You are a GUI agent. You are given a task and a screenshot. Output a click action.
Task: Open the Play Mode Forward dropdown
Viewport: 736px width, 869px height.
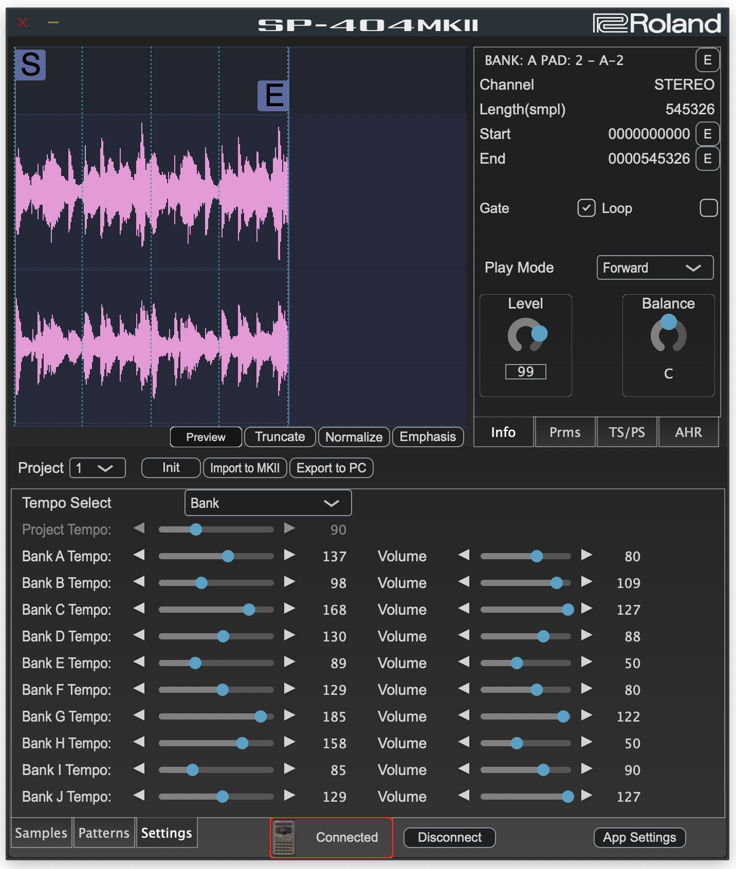[x=655, y=268]
